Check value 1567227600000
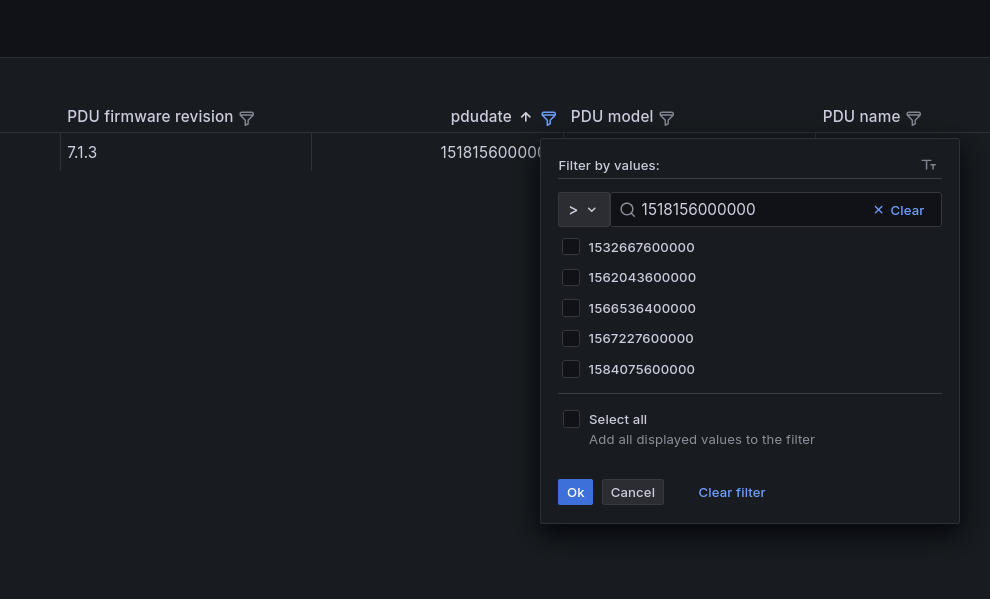The image size is (990, 599). tap(571, 338)
